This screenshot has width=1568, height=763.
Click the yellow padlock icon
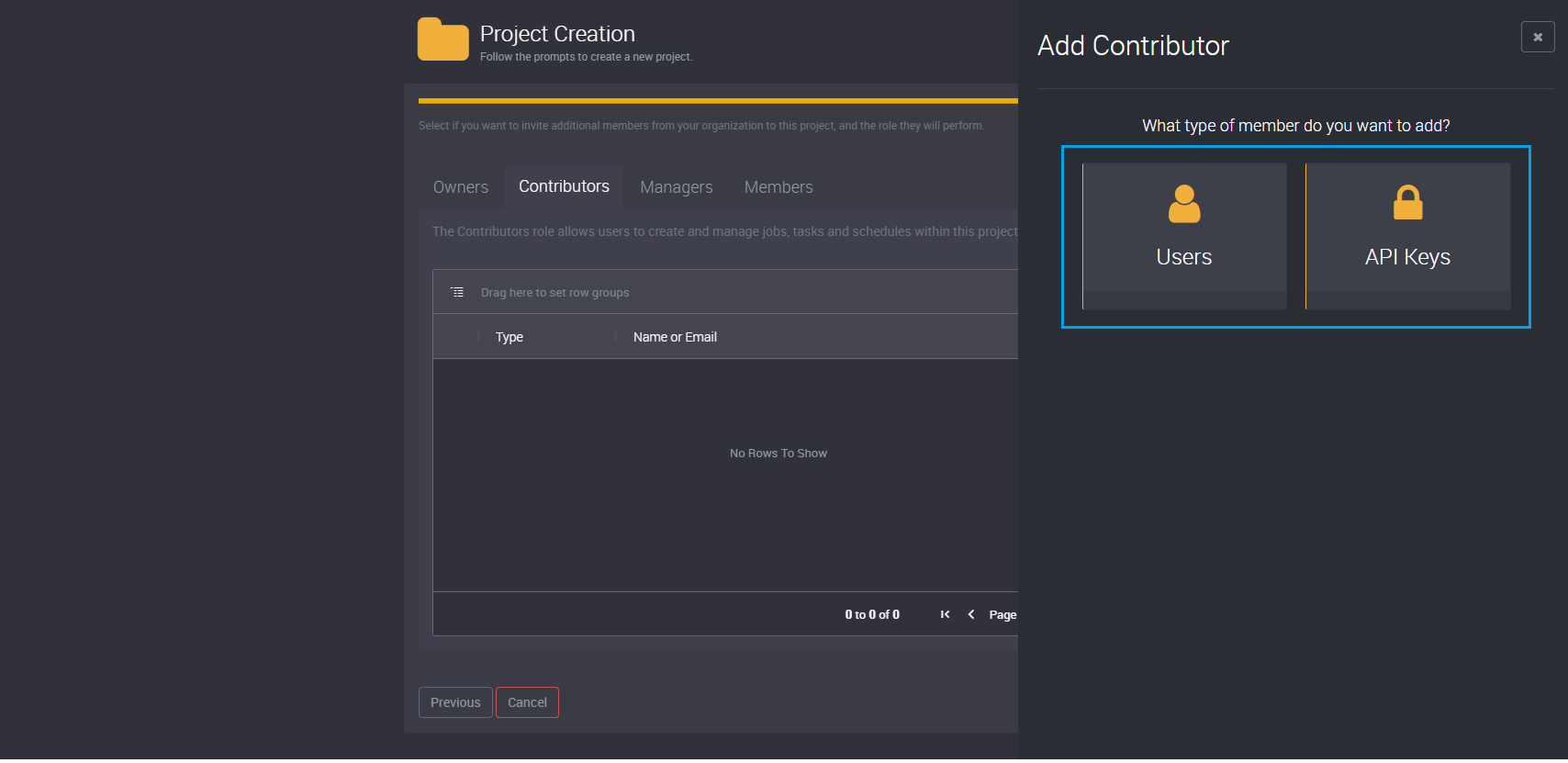click(1408, 203)
